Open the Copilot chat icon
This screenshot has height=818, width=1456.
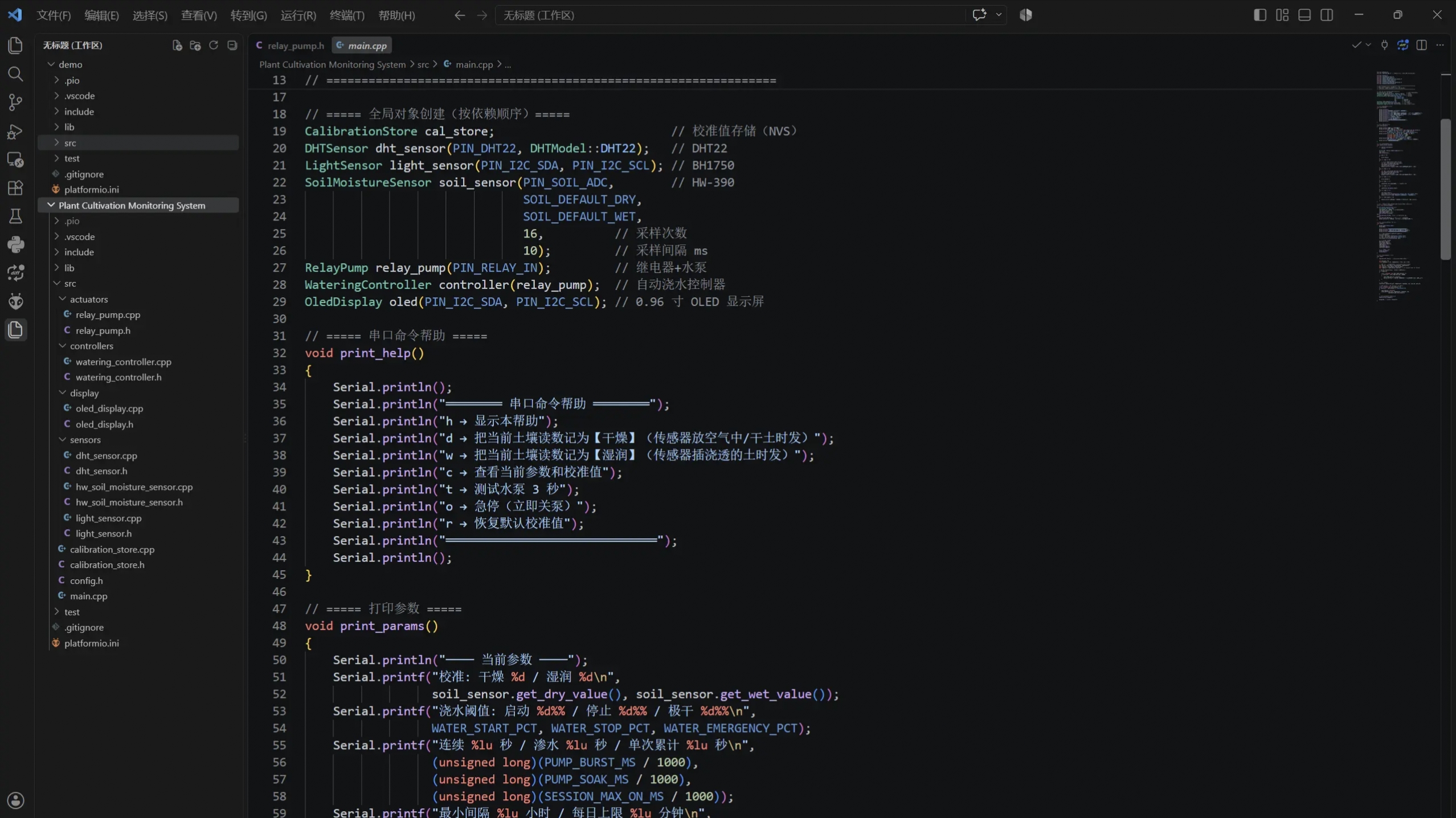coord(979,15)
